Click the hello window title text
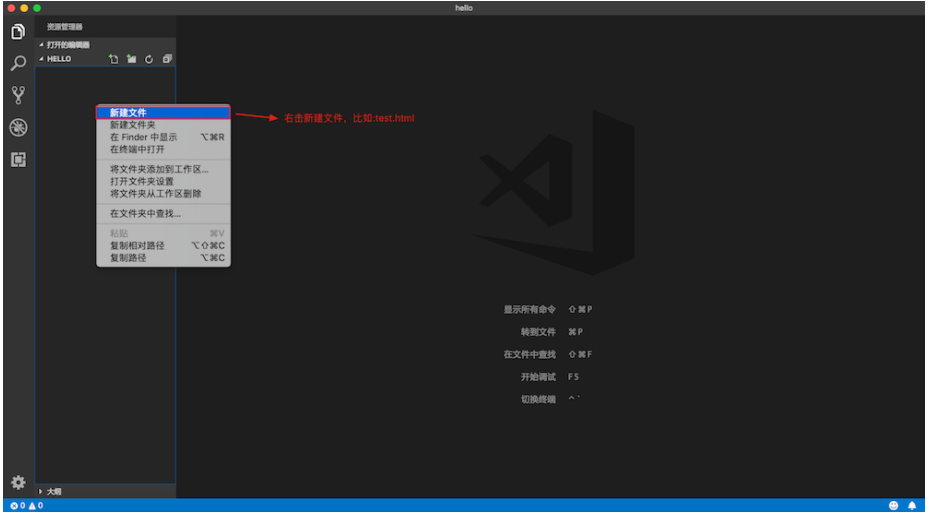The image size is (929, 517). click(x=464, y=8)
